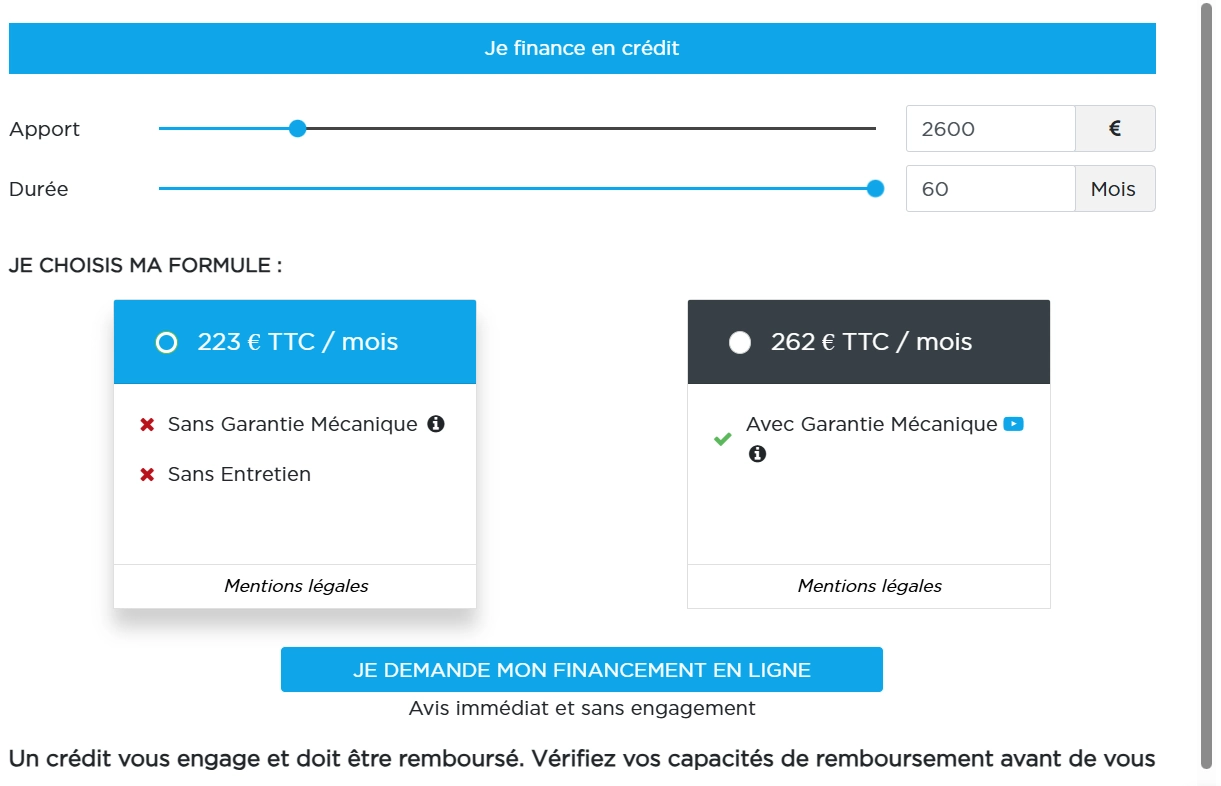Viewport: 1221px width, 786px height.
Task: Click red cross next to Sans Entretien
Action: click(x=147, y=475)
